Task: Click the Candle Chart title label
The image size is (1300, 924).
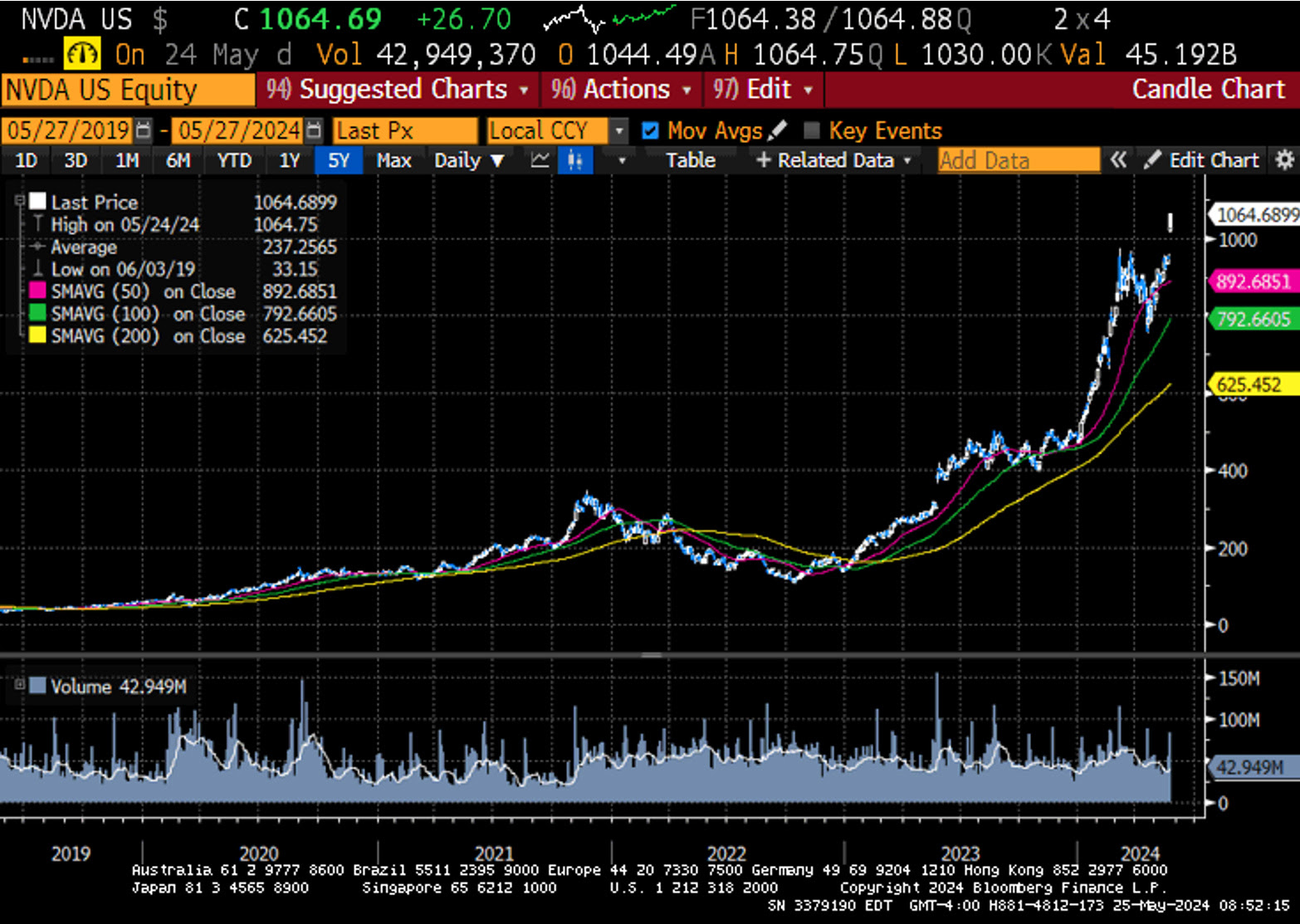Action: pos(1209,89)
